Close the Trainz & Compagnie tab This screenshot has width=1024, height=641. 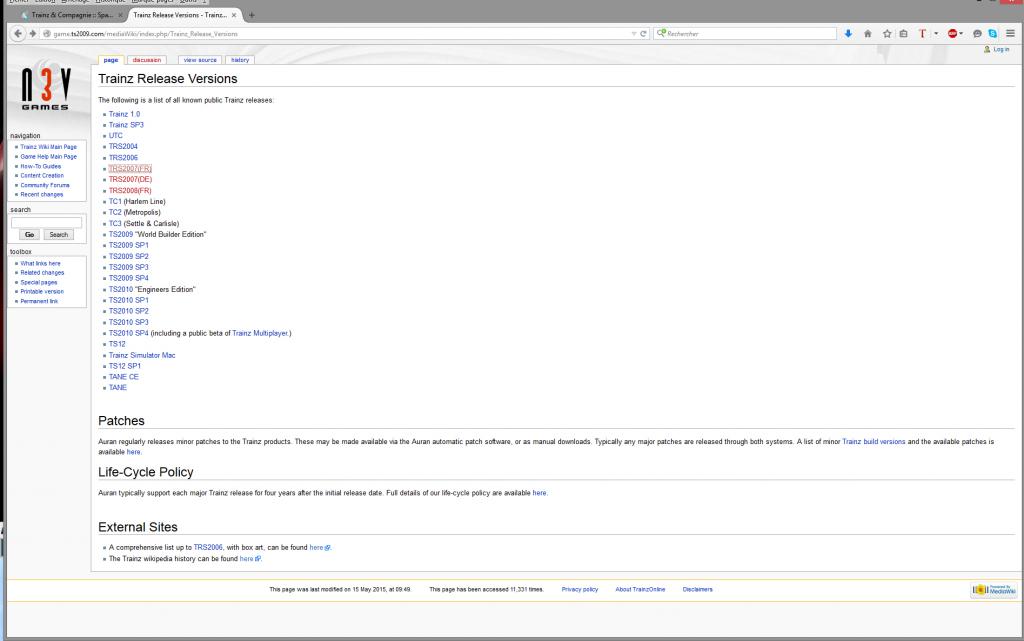click(120, 15)
